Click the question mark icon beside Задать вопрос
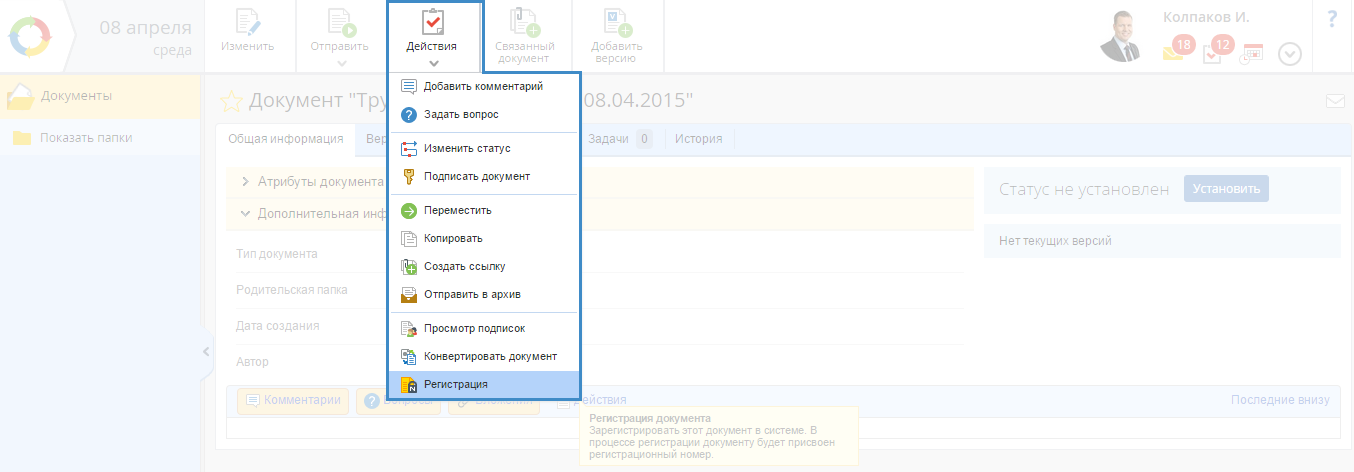This screenshot has width=1354, height=472. click(408, 115)
